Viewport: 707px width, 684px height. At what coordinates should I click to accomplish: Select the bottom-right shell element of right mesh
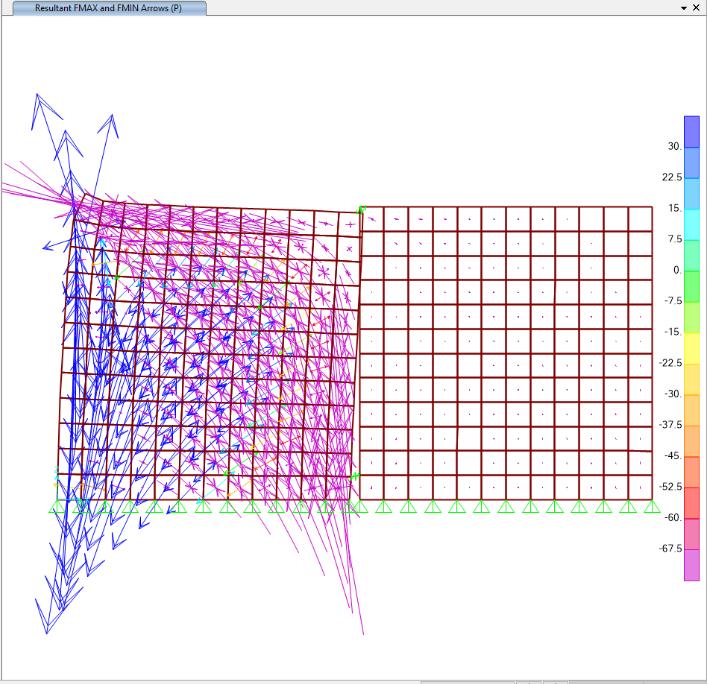(640, 487)
